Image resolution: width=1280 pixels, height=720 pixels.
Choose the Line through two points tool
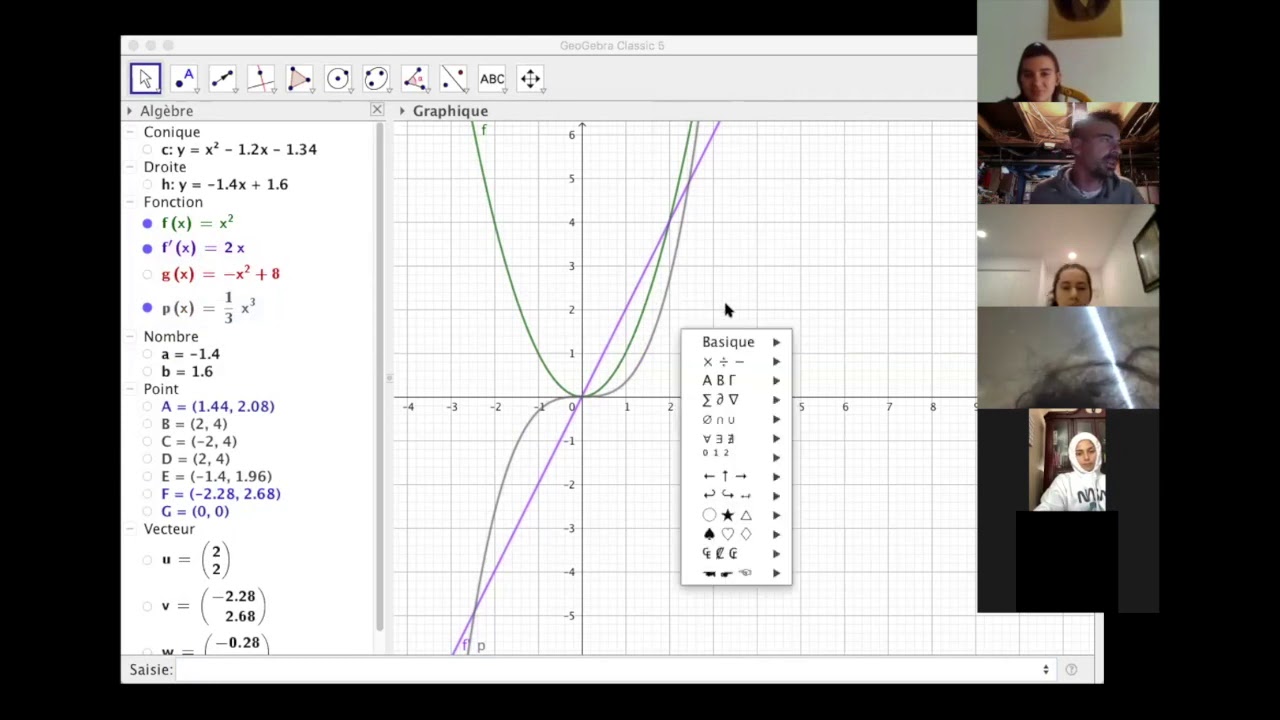(x=222, y=79)
